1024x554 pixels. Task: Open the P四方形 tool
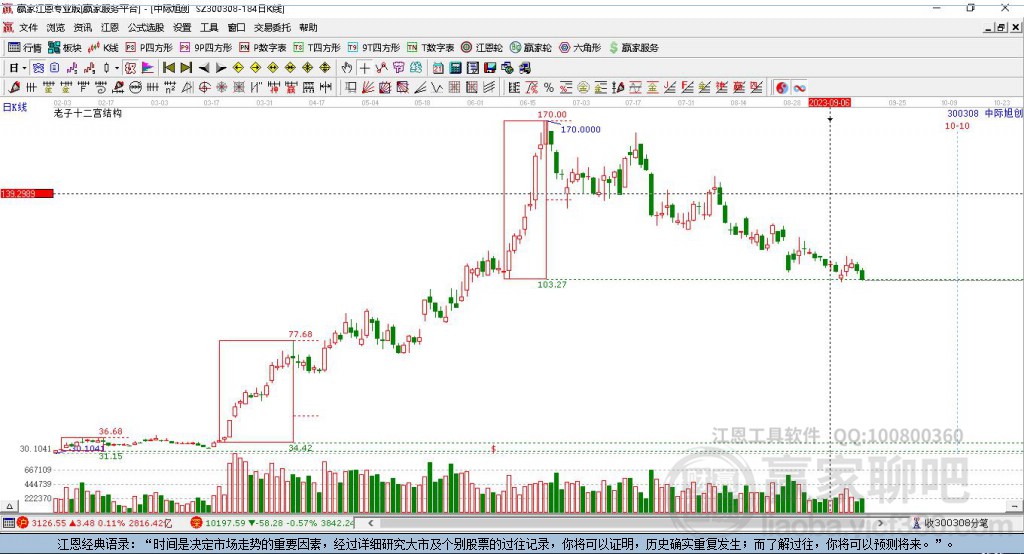[x=149, y=48]
